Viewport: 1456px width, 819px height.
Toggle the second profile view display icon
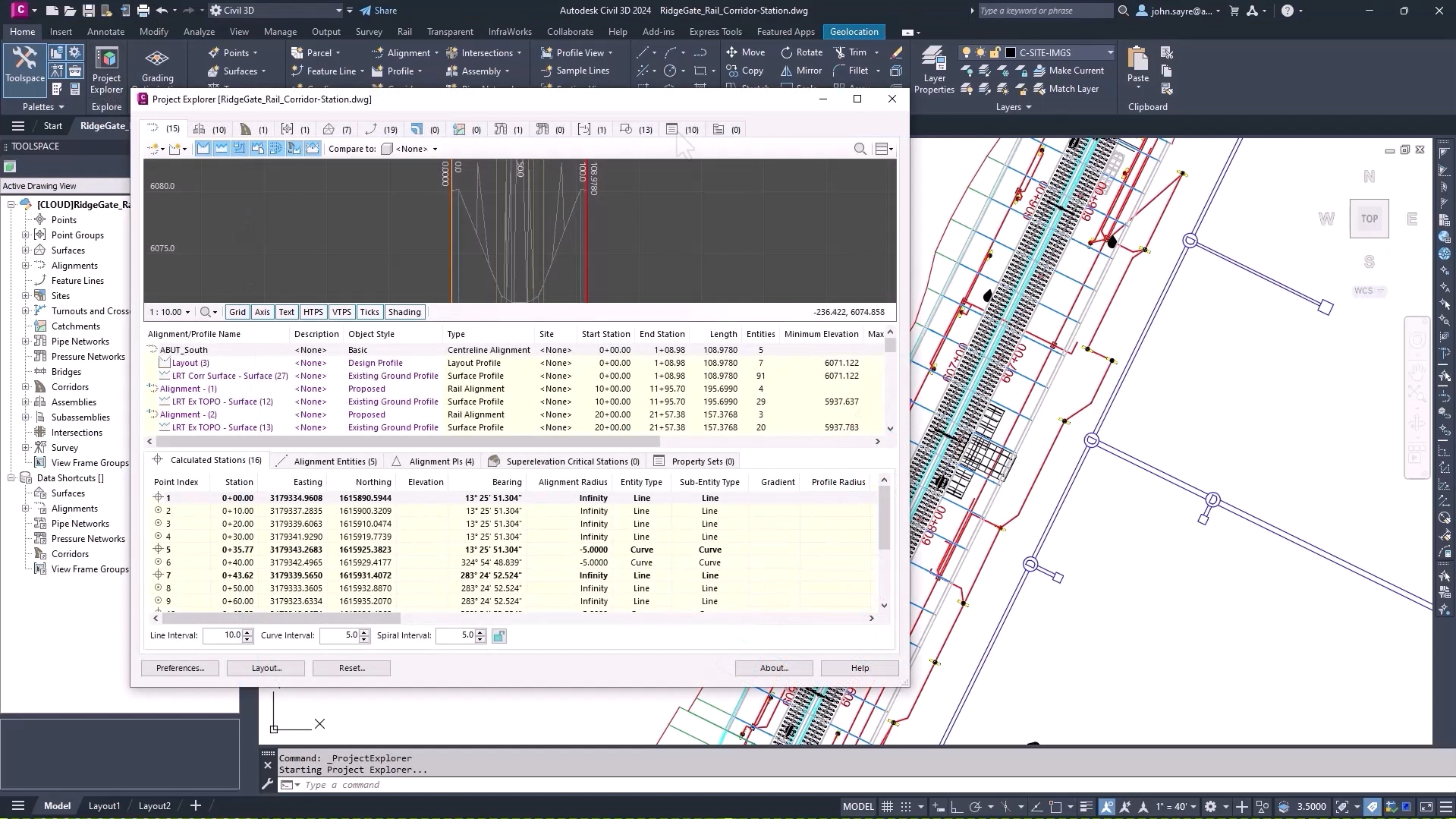point(221,149)
